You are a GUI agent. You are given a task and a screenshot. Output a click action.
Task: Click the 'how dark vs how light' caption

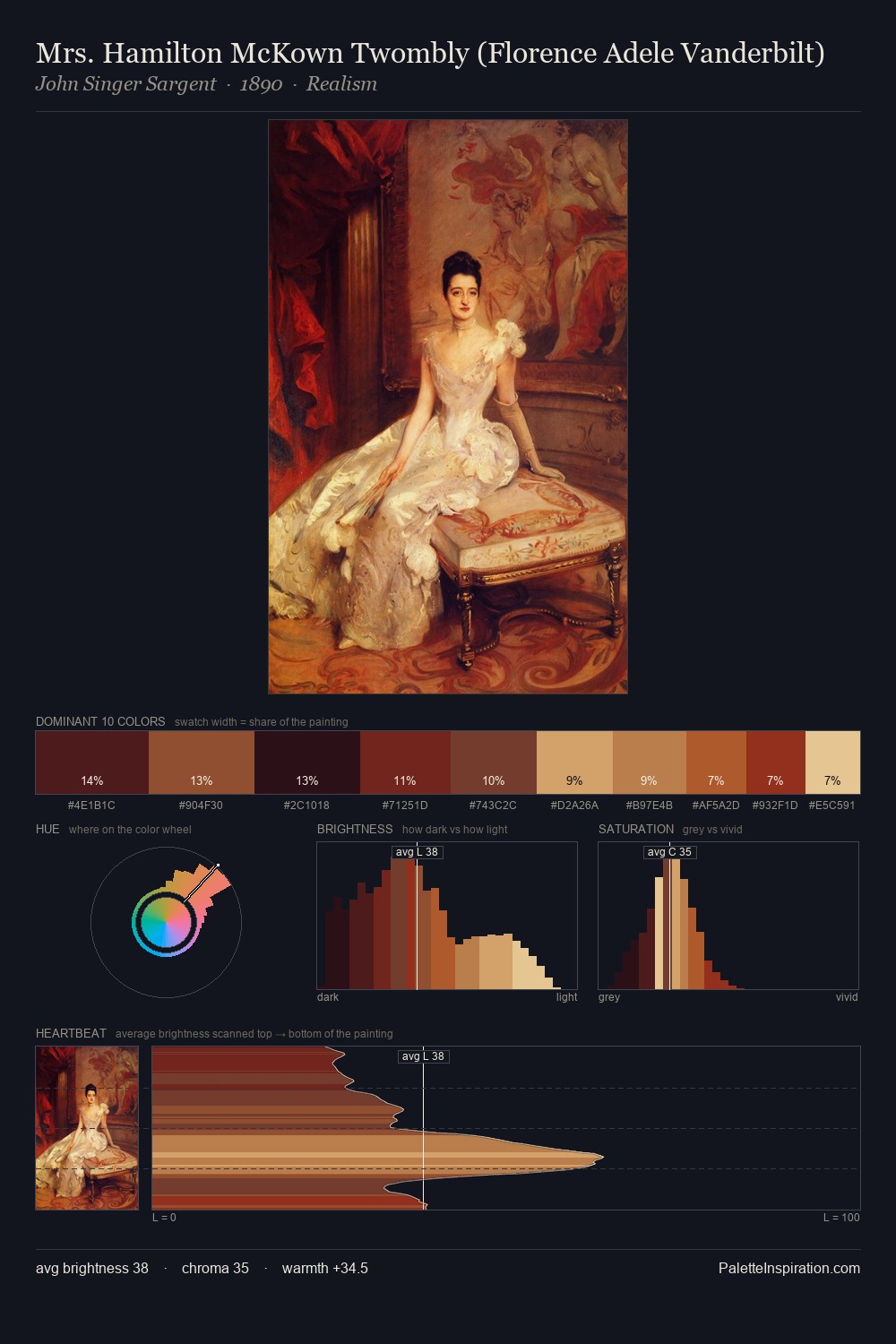point(454,830)
